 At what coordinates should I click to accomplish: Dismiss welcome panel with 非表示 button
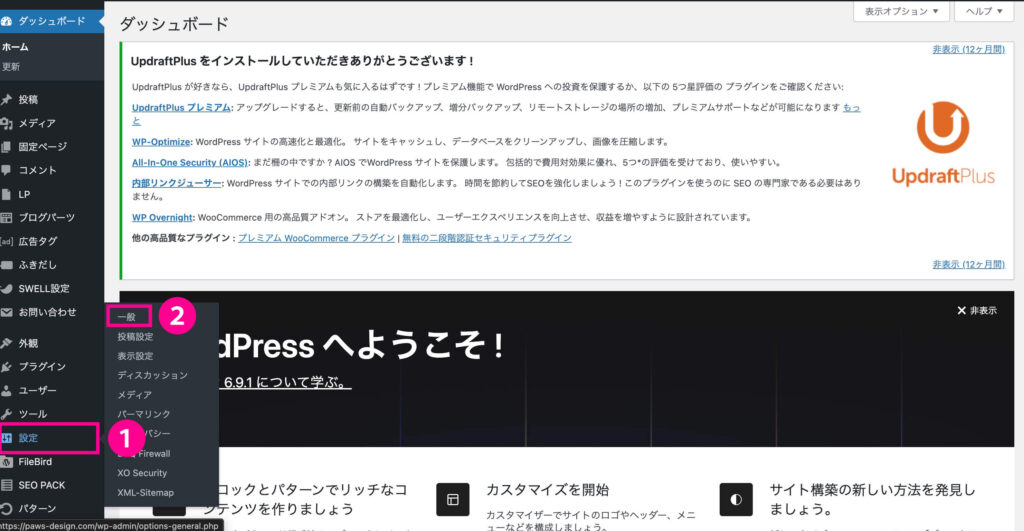tap(976, 311)
